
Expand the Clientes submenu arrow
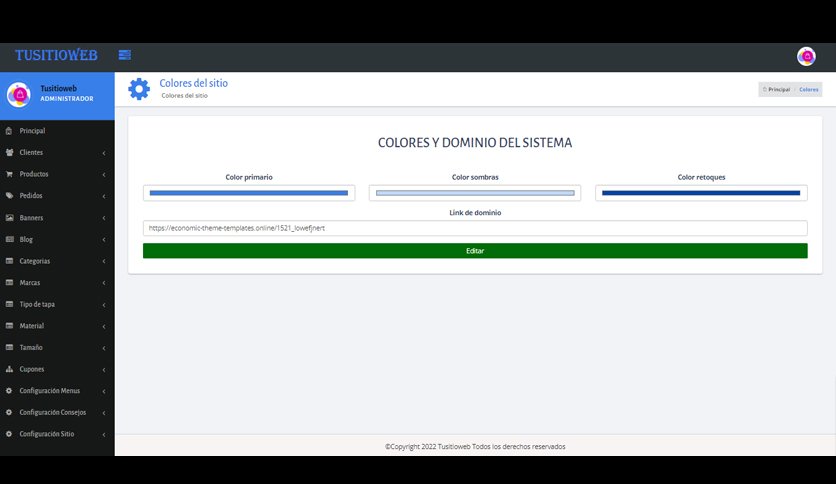tap(104, 153)
